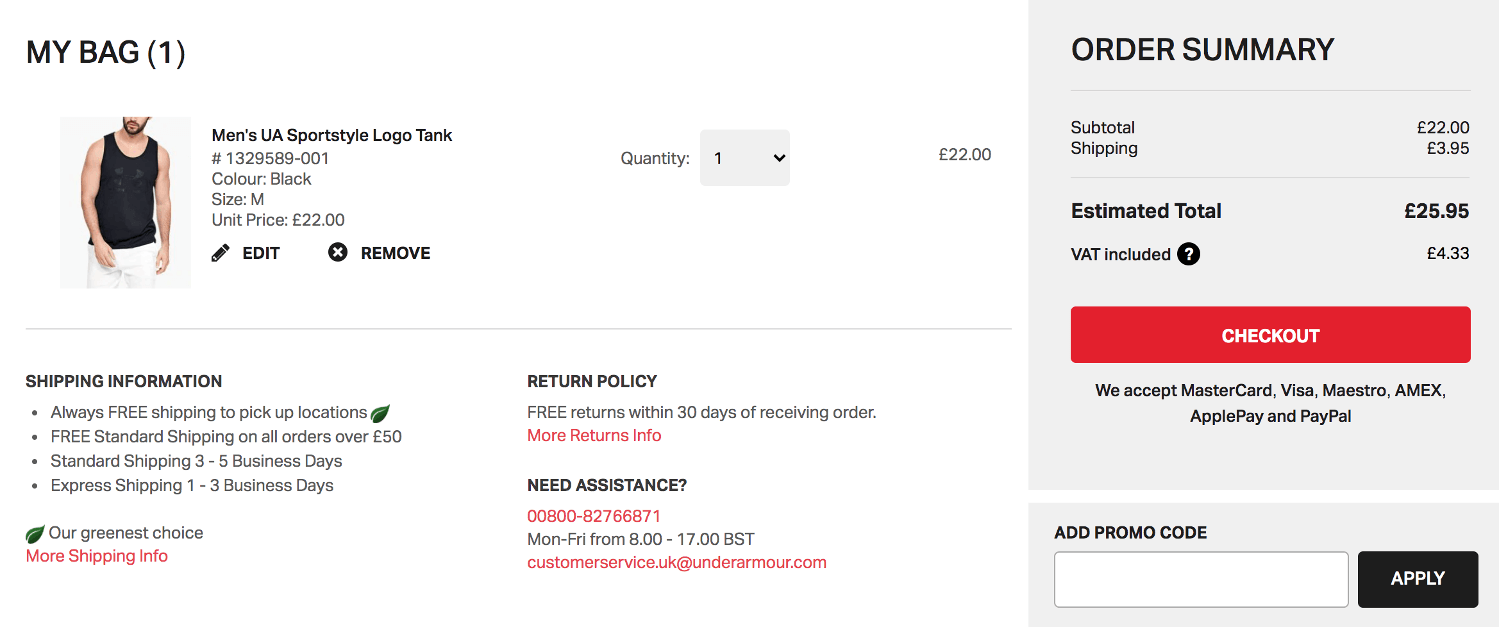Image resolution: width=1500 pixels, height=627 pixels.
Task: Focus the promo code input field
Action: pyautogui.click(x=1201, y=579)
